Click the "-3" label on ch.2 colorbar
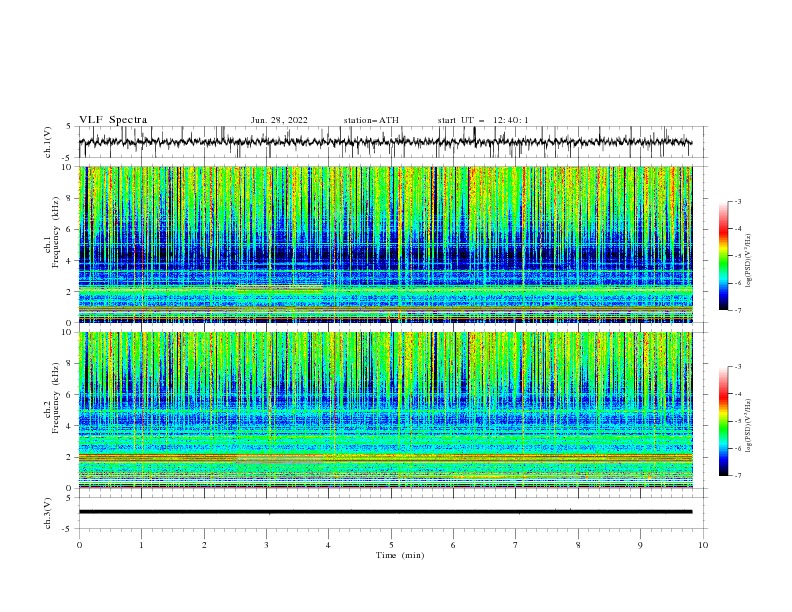Viewport: 792px width, 612px height. tap(737, 367)
